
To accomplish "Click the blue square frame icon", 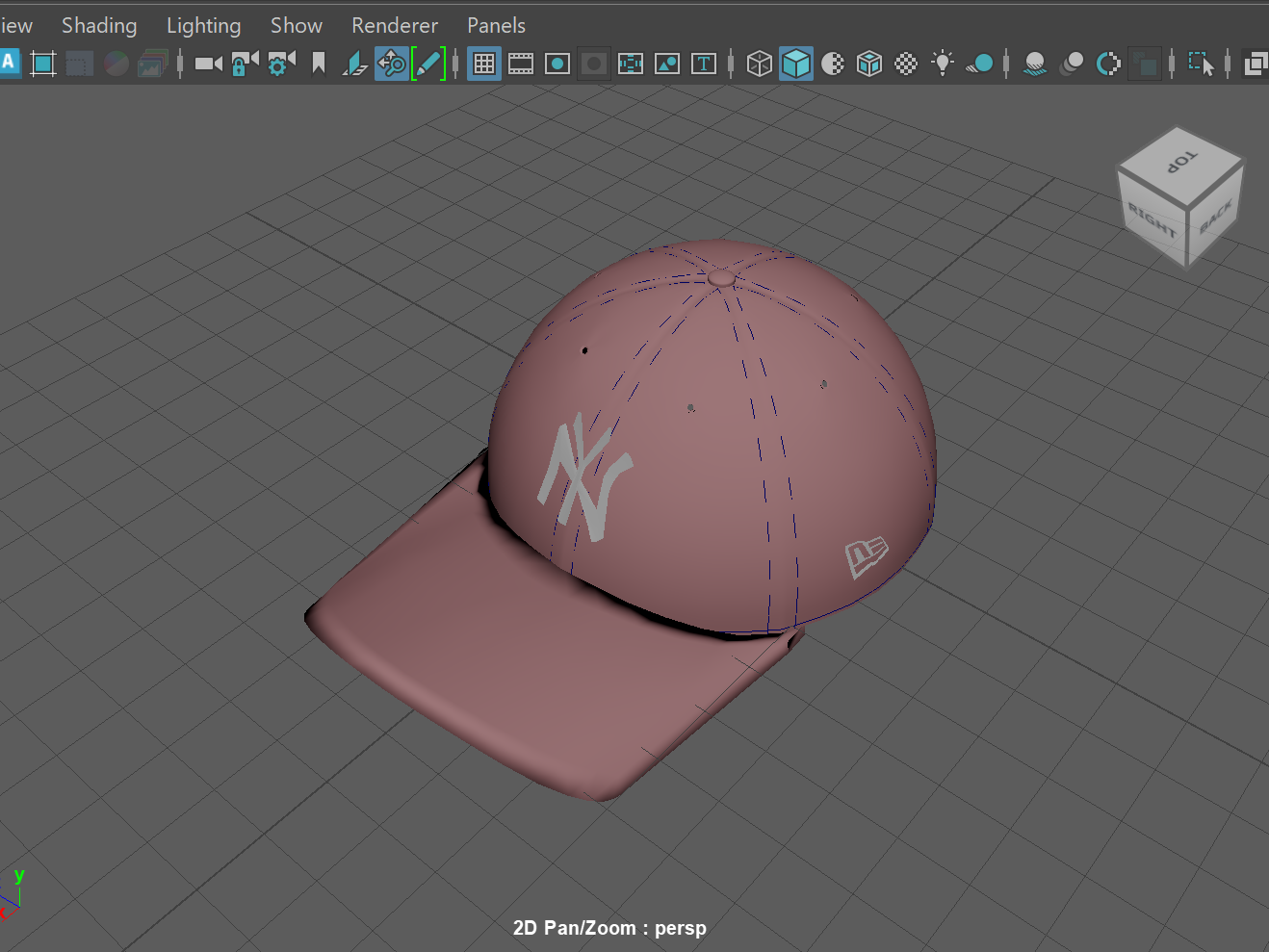I will click(x=43, y=64).
